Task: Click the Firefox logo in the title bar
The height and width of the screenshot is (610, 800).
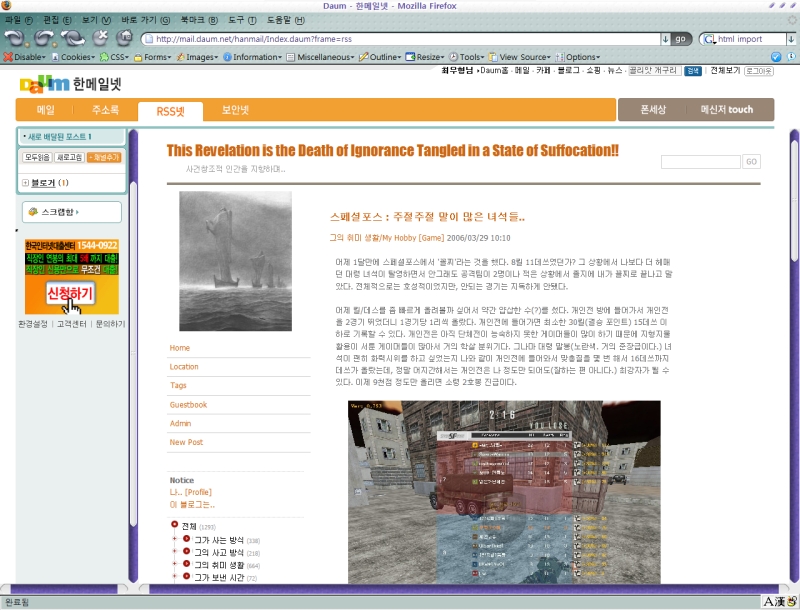Action: pyautogui.click(x=6, y=6)
